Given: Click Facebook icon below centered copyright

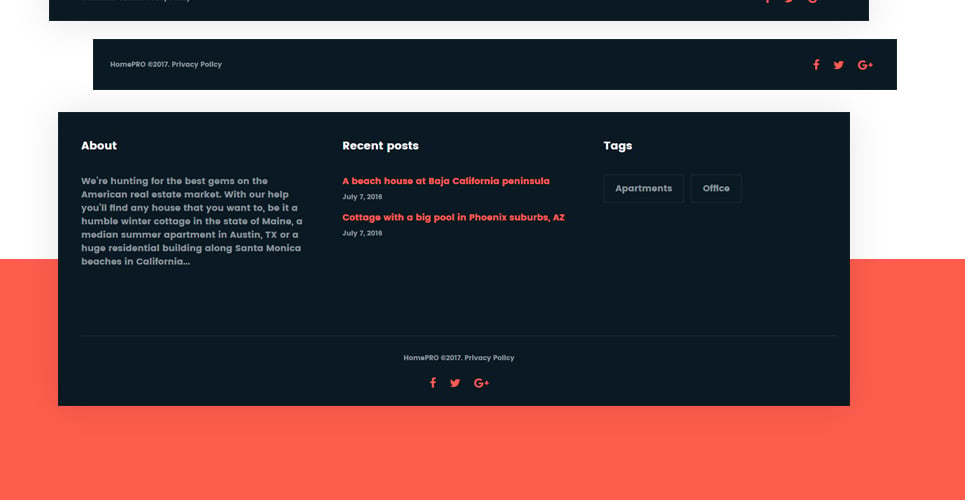Looking at the screenshot, I should pyautogui.click(x=433, y=383).
